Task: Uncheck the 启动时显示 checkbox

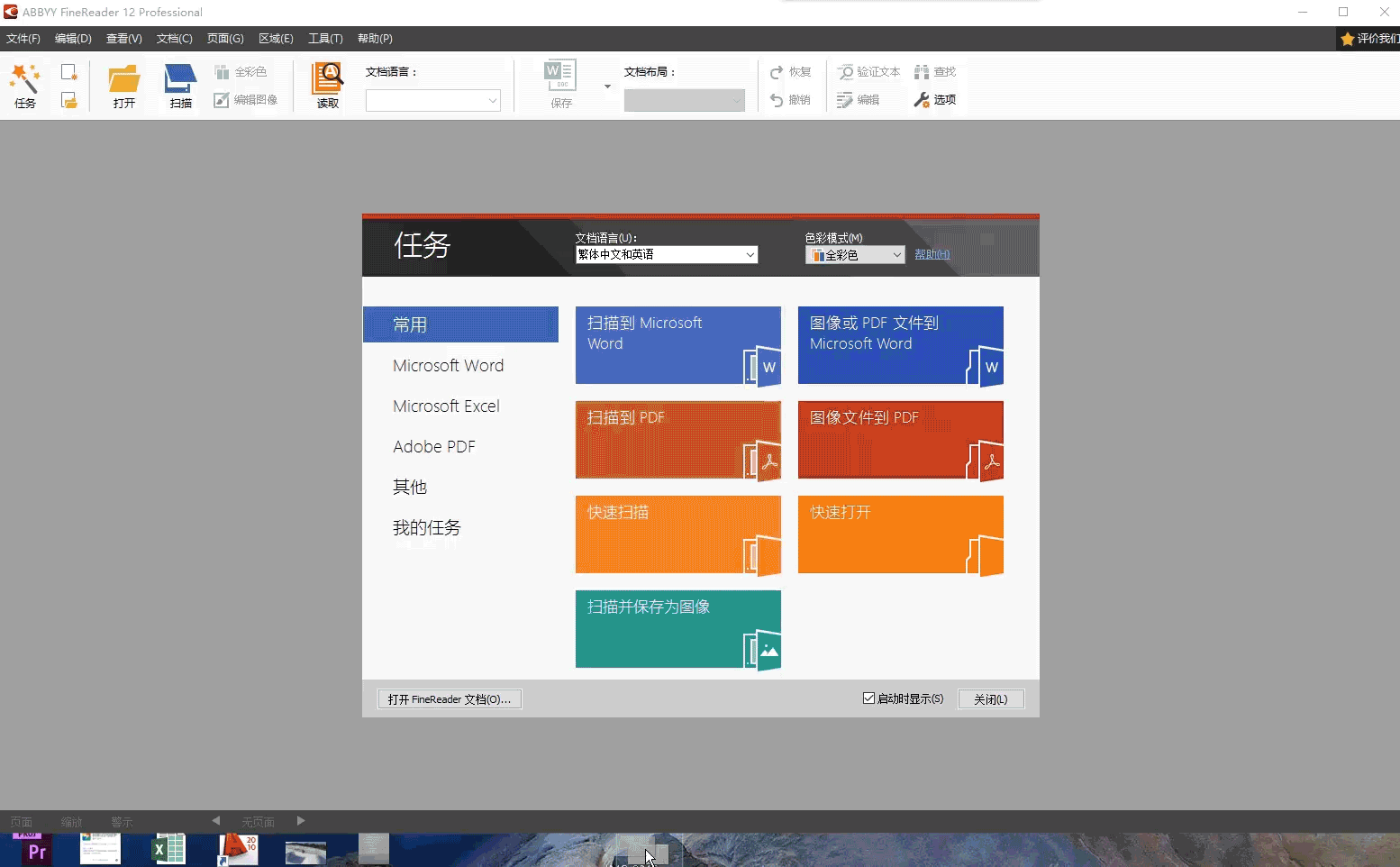Action: 868,698
